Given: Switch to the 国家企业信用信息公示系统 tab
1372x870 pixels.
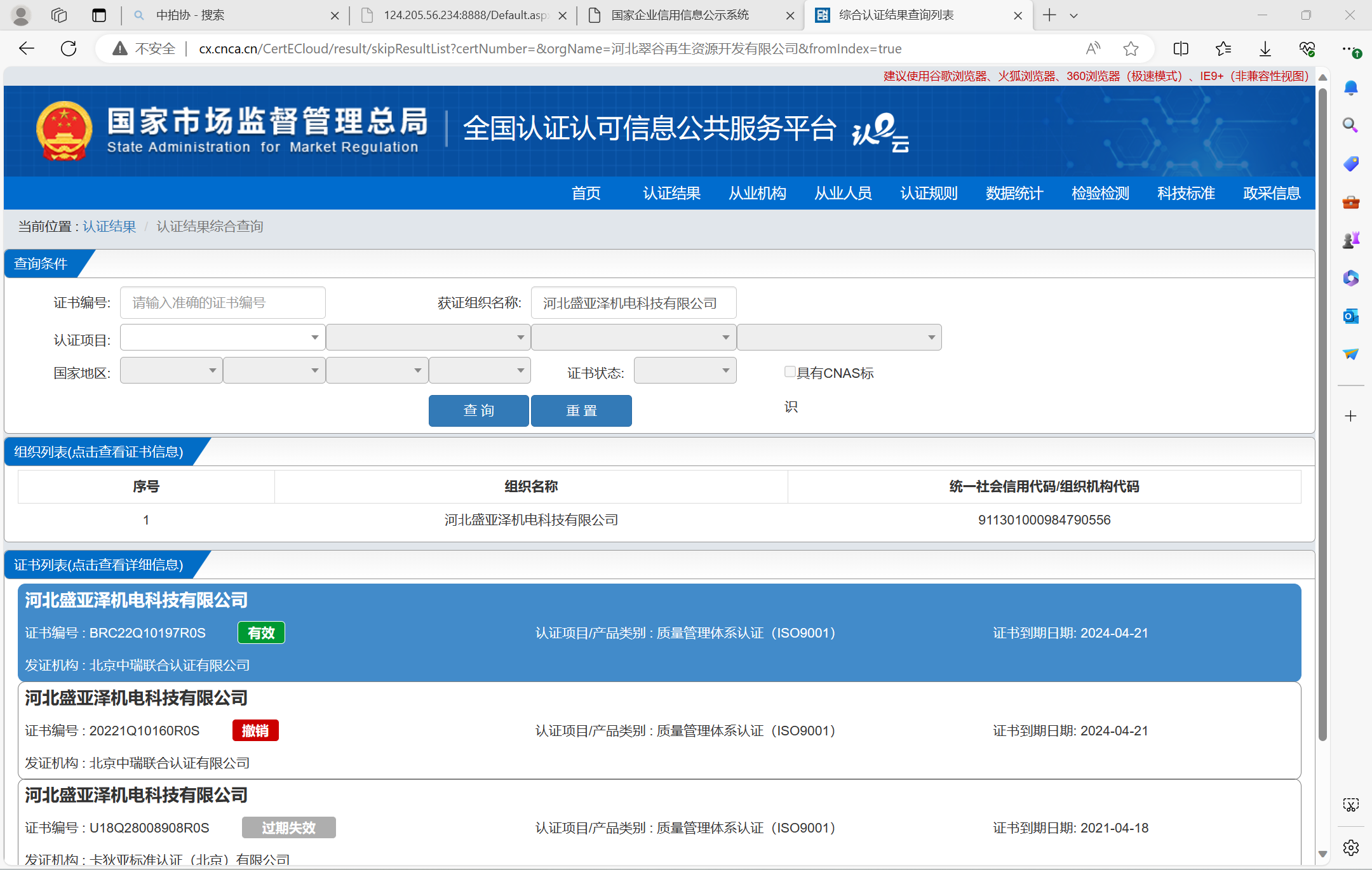Looking at the screenshot, I should click(689, 15).
